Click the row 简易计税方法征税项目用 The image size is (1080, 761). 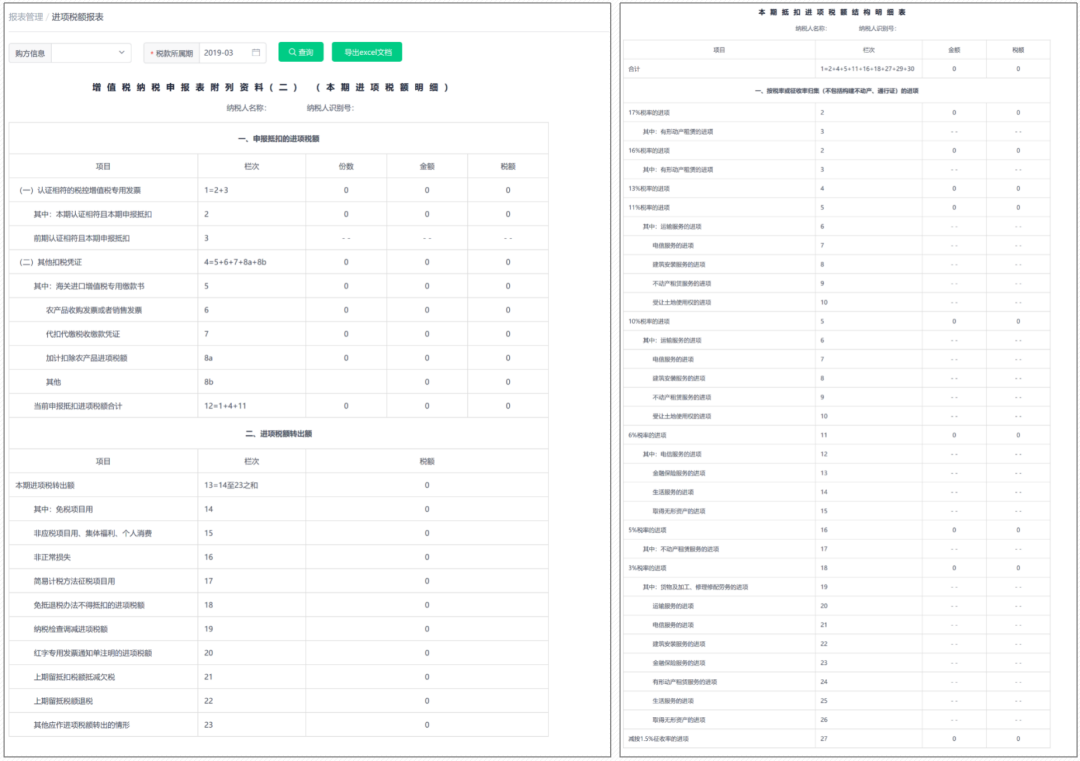tap(278, 581)
